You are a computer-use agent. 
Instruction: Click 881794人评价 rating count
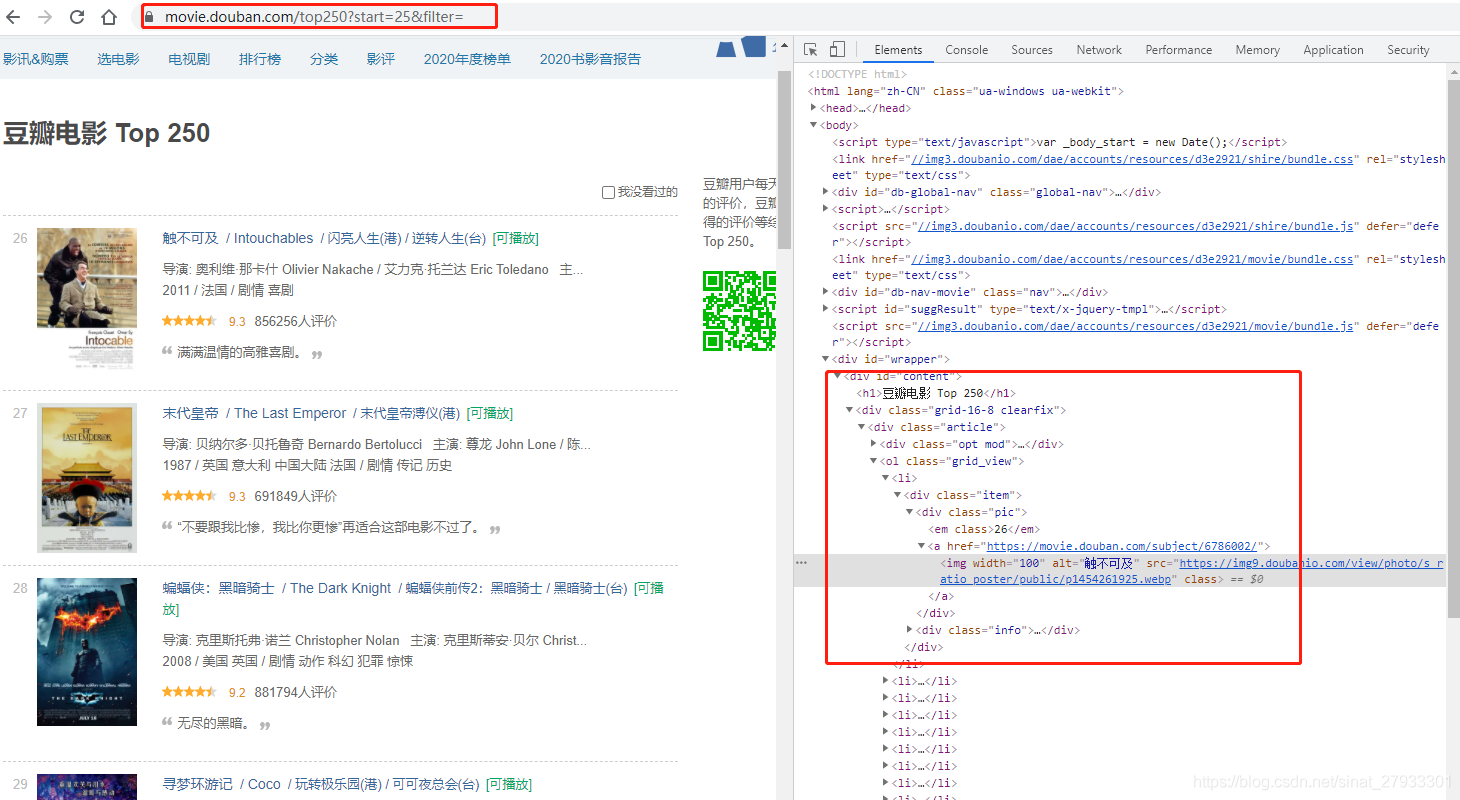point(296,692)
